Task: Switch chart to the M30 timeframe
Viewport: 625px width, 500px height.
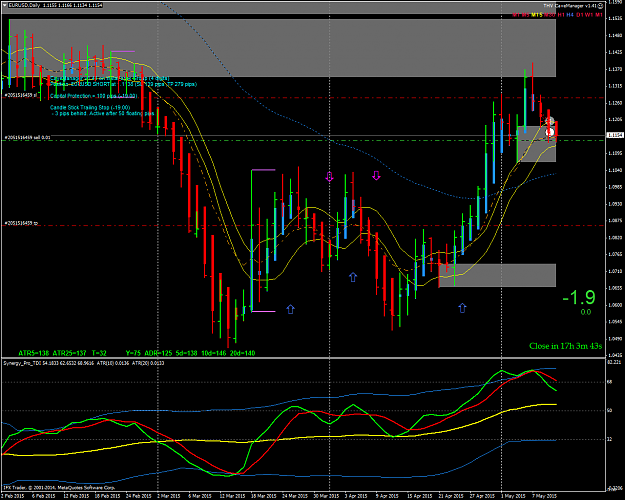Action: click(550, 15)
